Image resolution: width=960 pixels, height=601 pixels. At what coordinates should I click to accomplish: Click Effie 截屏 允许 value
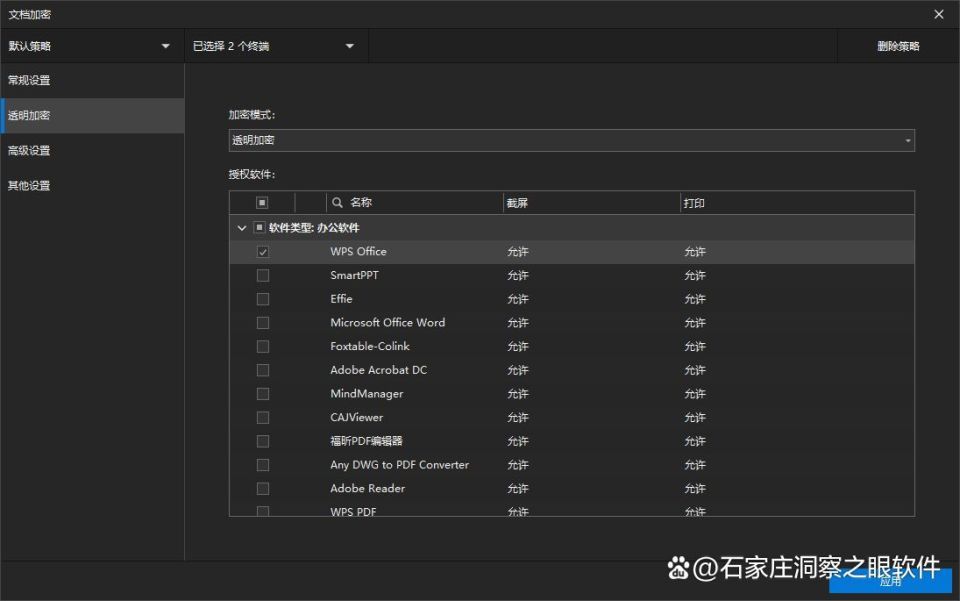(x=517, y=299)
